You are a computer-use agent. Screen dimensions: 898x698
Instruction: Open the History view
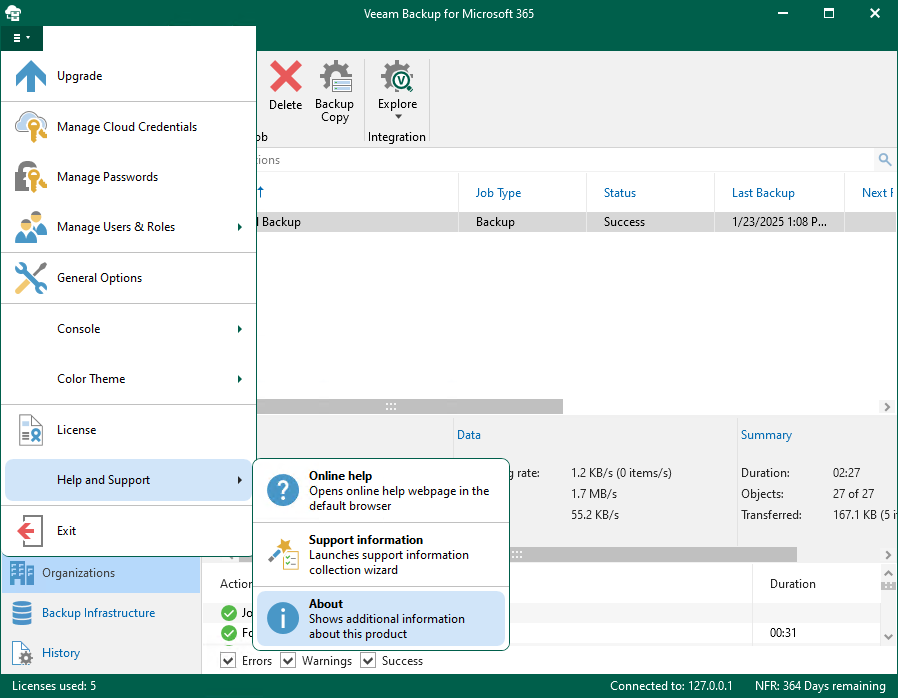tap(60, 653)
